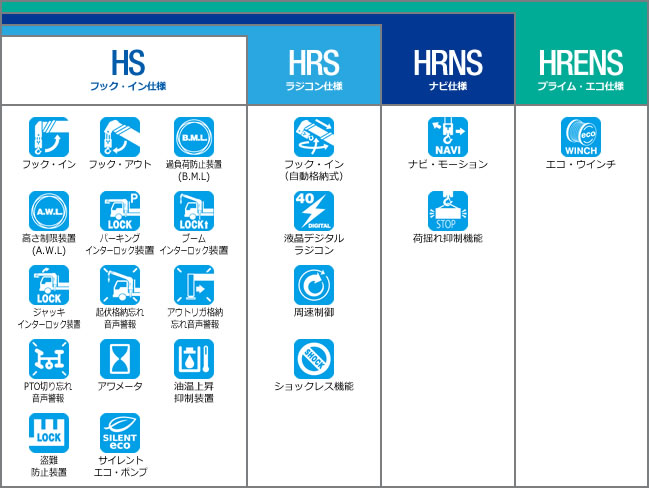This screenshot has height=488, width=649.
Task: Click the パーキング インターロック装置 icon
Action: 120,211
